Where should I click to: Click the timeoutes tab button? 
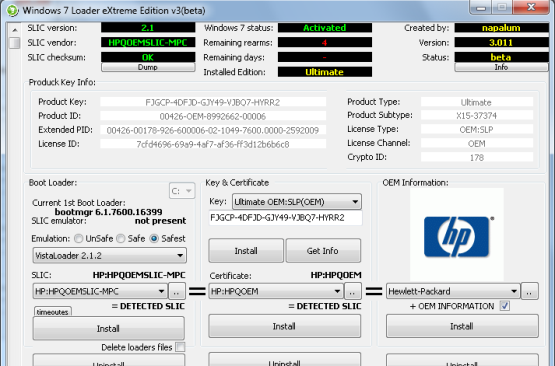pyautogui.click(x=53, y=312)
